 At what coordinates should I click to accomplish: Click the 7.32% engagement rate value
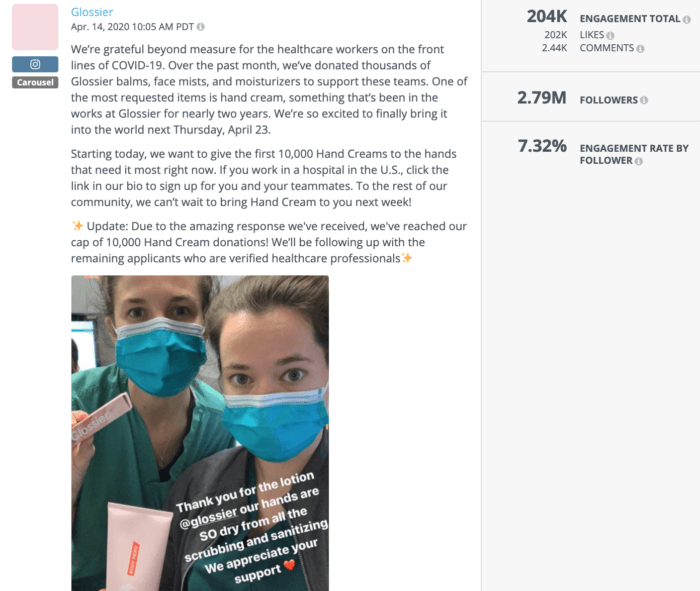pyautogui.click(x=542, y=146)
